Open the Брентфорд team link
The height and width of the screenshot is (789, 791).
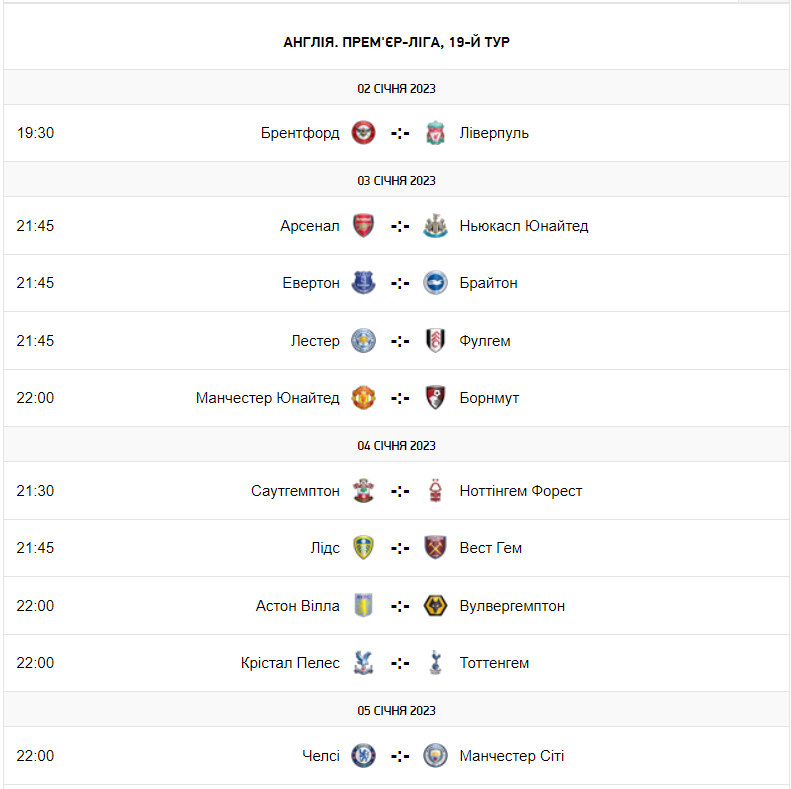tap(300, 133)
